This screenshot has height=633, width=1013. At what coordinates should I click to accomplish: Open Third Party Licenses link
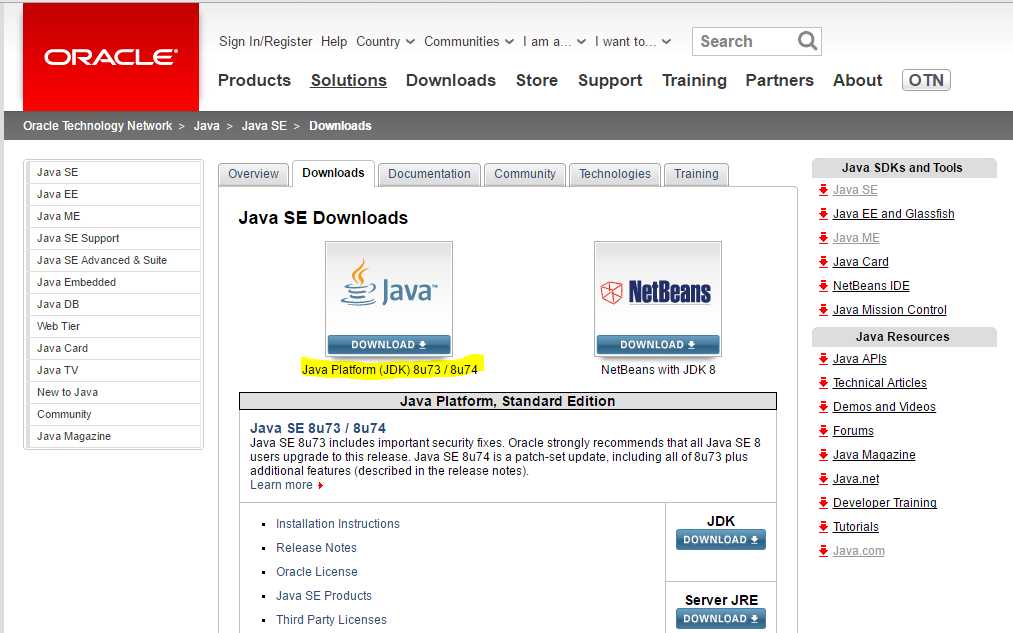click(x=331, y=619)
